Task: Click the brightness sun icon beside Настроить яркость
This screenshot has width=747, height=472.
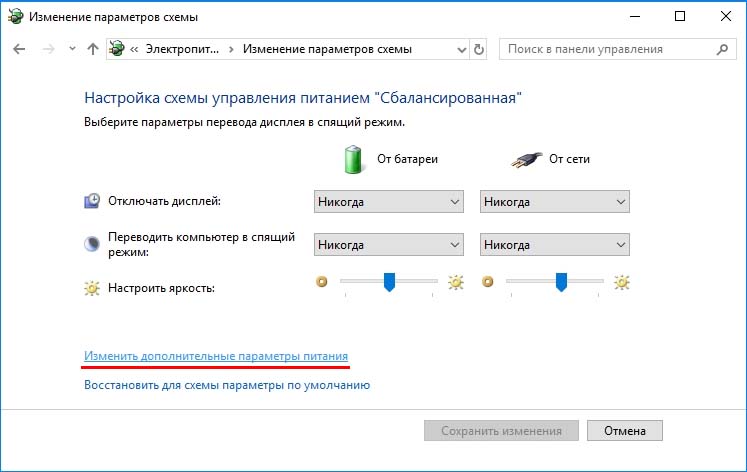Action: tap(91, 288)
